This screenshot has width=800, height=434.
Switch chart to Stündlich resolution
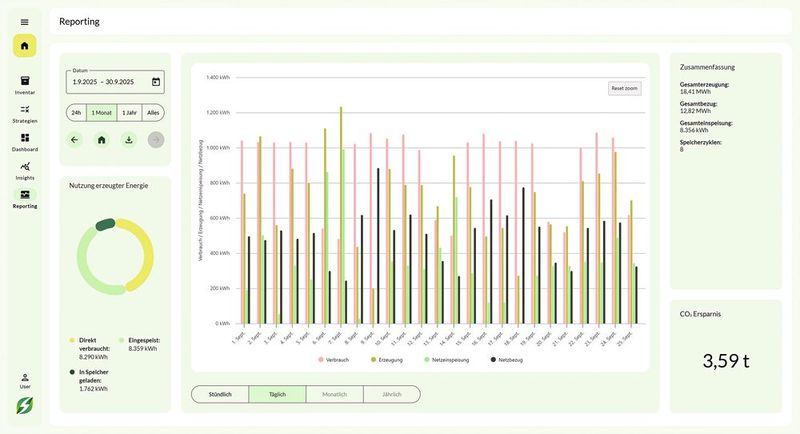220,394
